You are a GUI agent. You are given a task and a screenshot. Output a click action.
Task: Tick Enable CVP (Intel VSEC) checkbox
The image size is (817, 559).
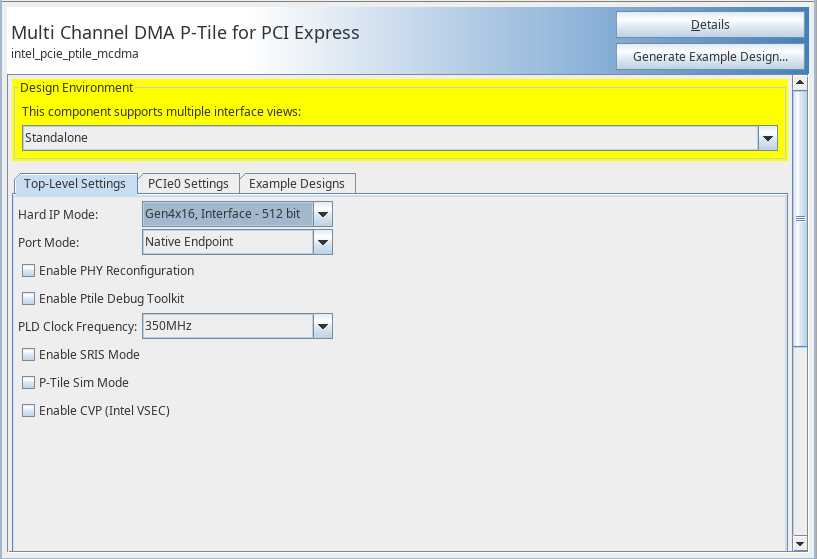pyautogui.click(x=29, y=411)
